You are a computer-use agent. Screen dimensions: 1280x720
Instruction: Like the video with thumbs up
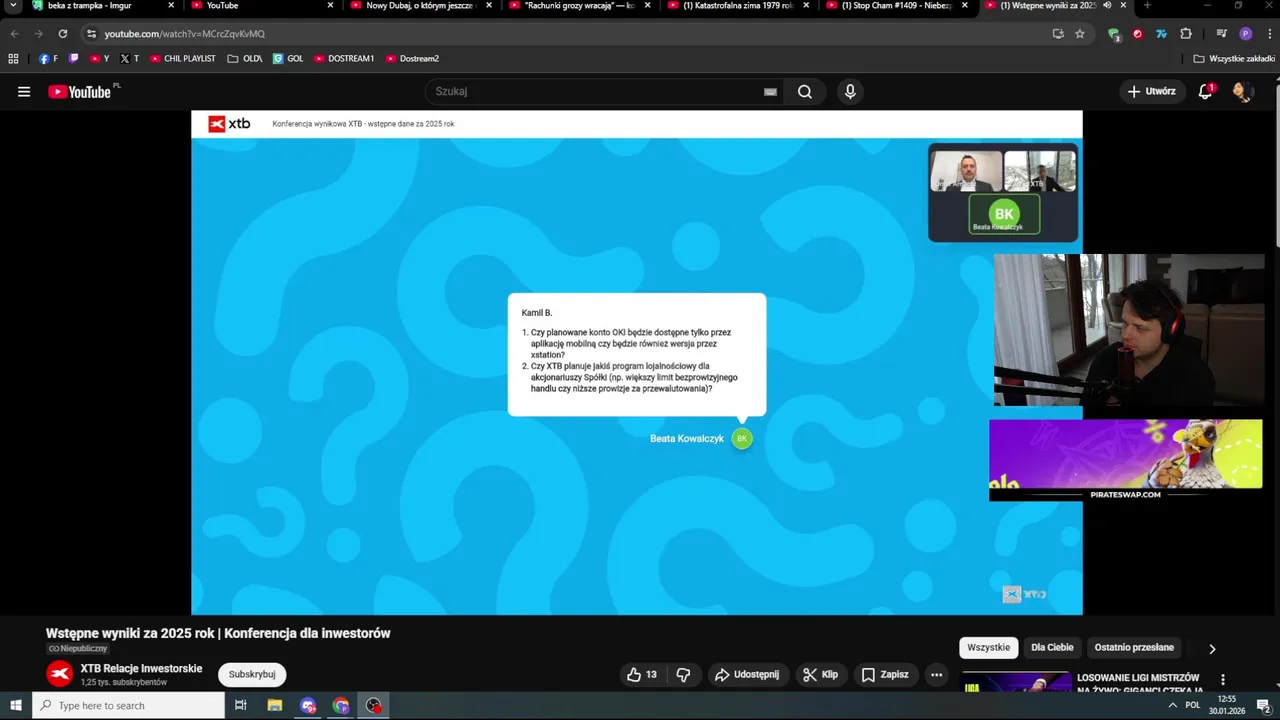coord(642,675)
